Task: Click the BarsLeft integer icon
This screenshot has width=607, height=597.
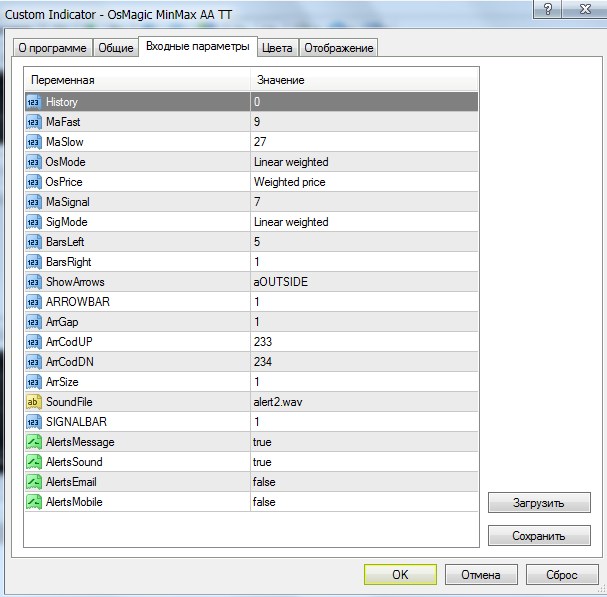Action: point(34,242)
